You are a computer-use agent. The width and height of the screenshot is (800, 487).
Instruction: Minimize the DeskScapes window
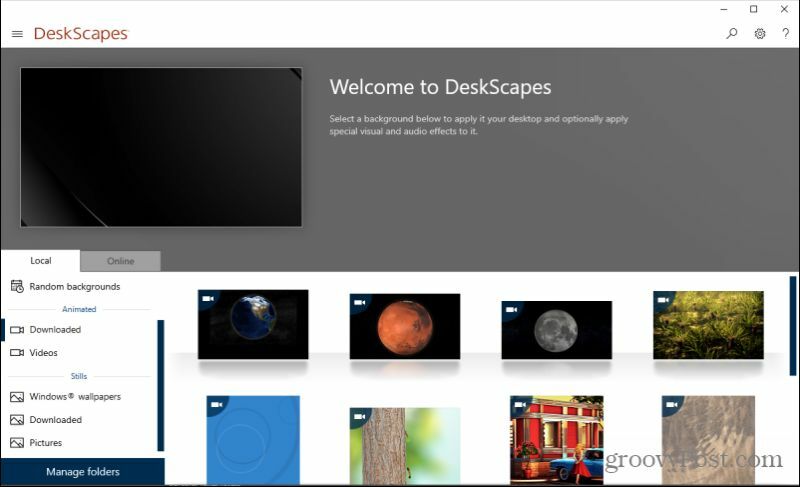(x=724, y=9)
